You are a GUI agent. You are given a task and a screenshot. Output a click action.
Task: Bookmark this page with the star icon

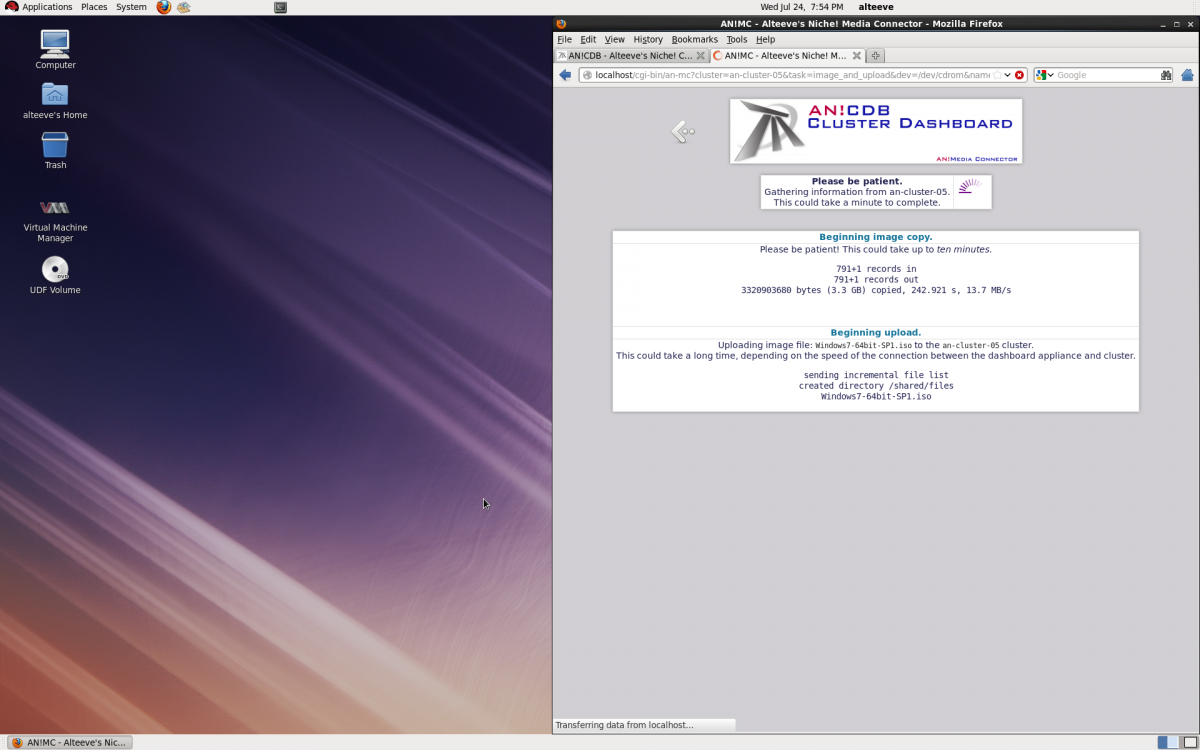pos(997,75)
